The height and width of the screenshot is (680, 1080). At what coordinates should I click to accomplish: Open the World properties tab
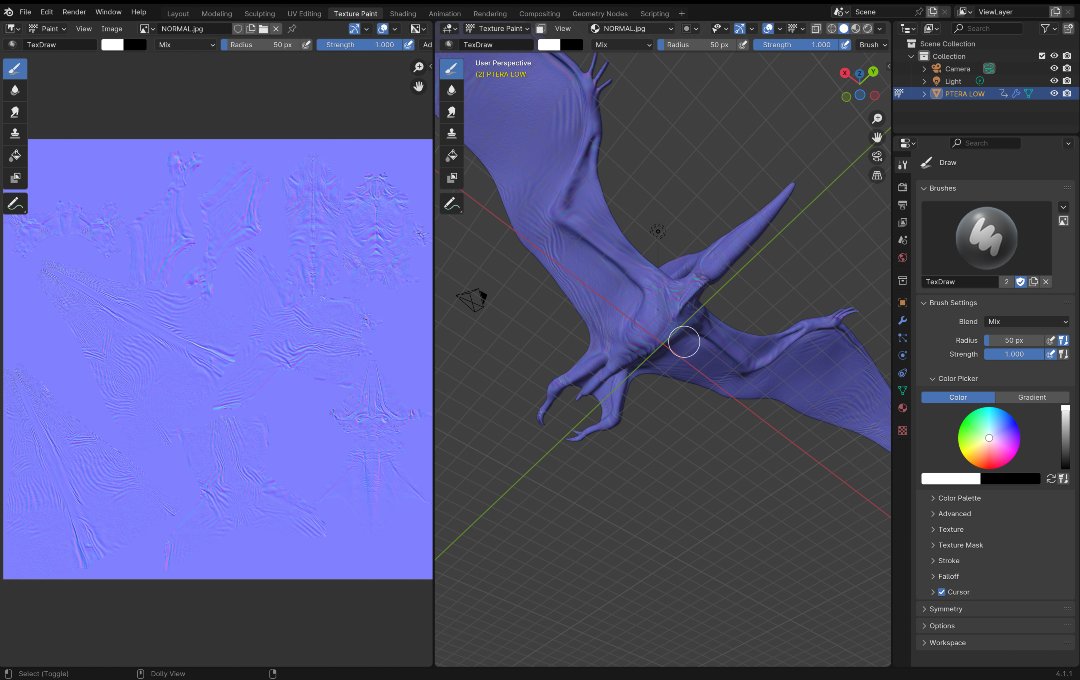click(902, 258)
